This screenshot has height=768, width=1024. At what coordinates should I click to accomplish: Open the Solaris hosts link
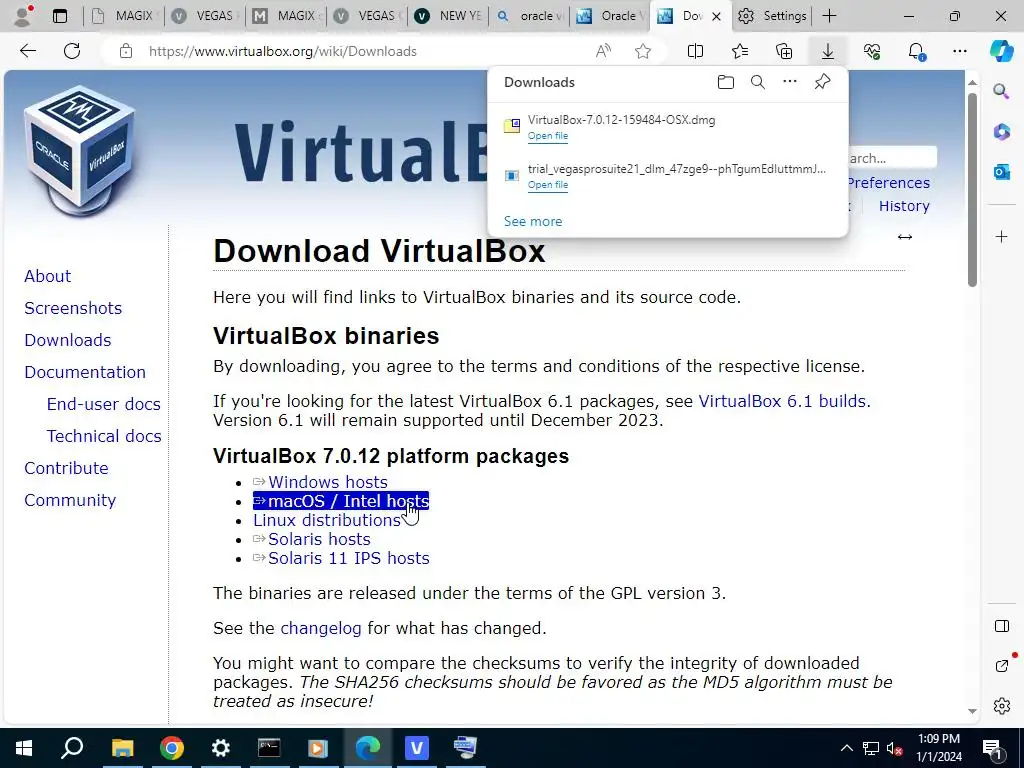point(319,539)
